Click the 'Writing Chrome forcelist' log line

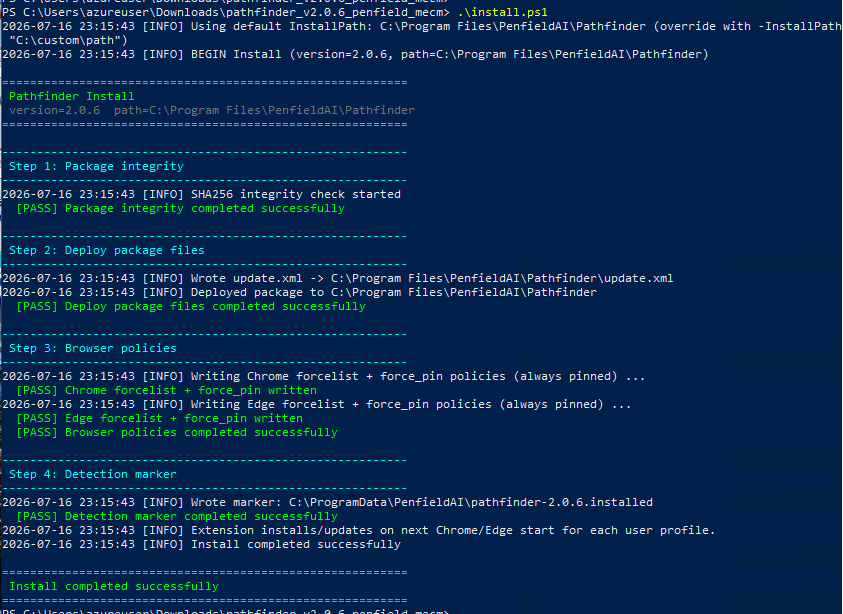pyautogui.click(x=324, y=376)
